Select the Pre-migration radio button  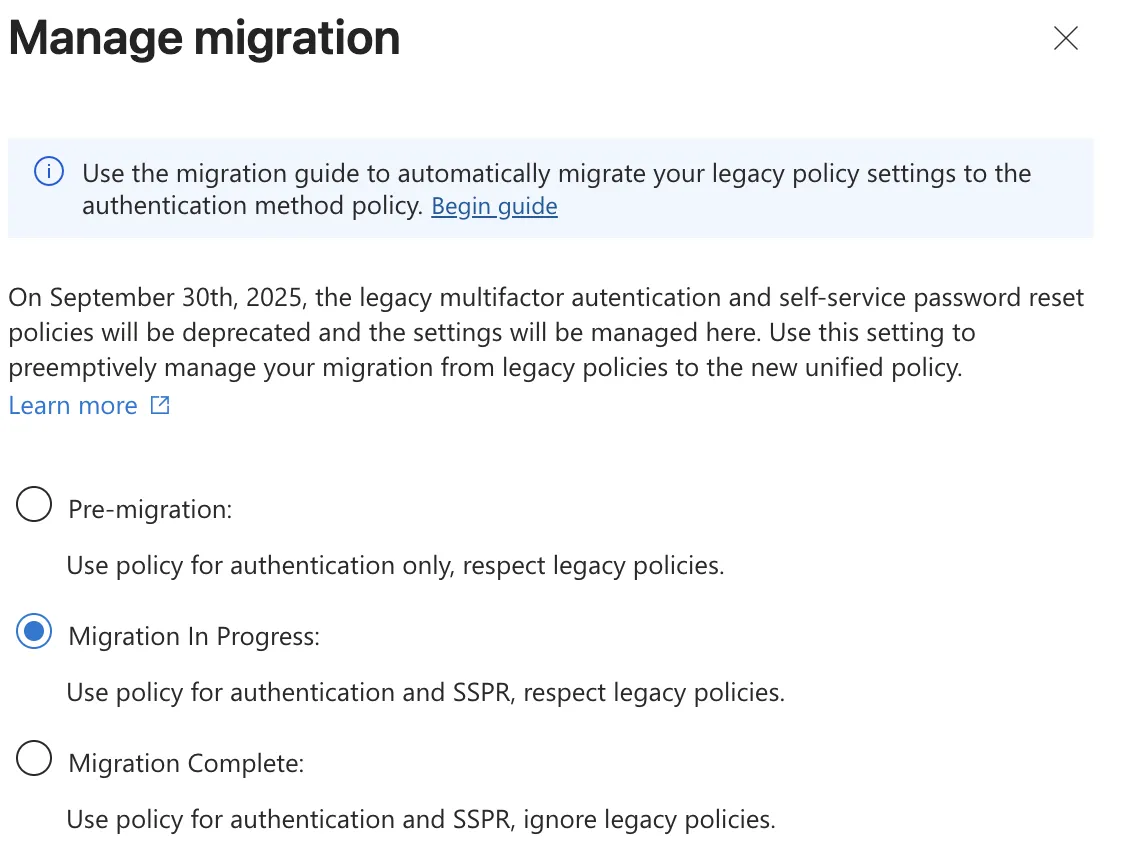(33, 505)
